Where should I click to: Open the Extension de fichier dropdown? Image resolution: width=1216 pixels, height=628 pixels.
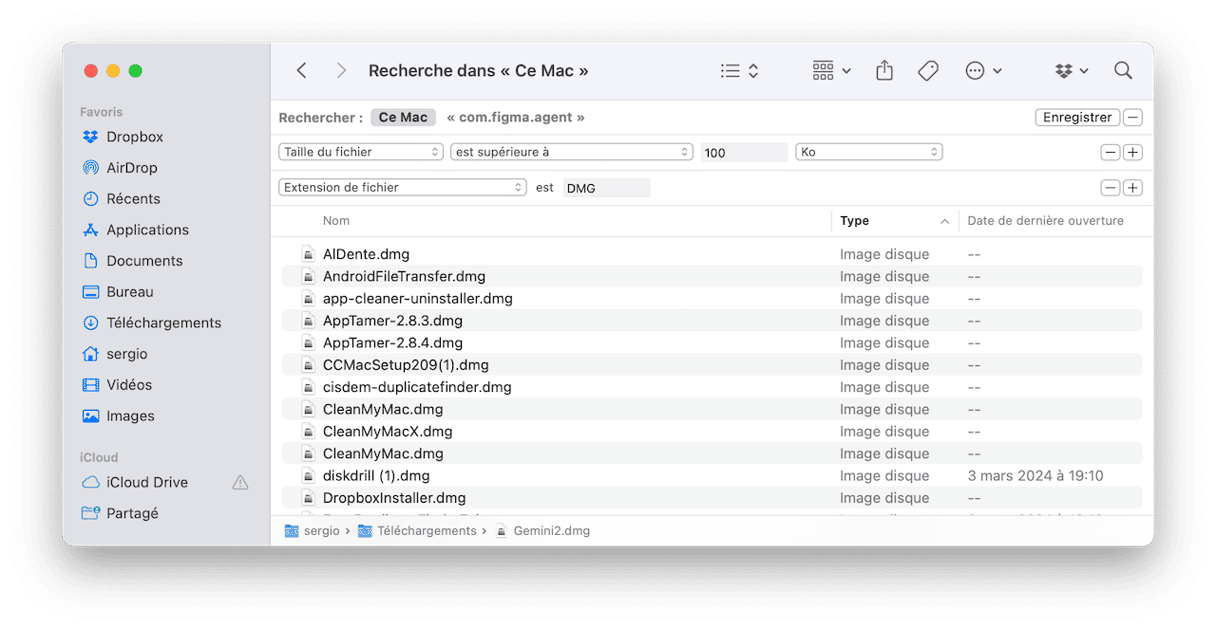pos(403,187)
